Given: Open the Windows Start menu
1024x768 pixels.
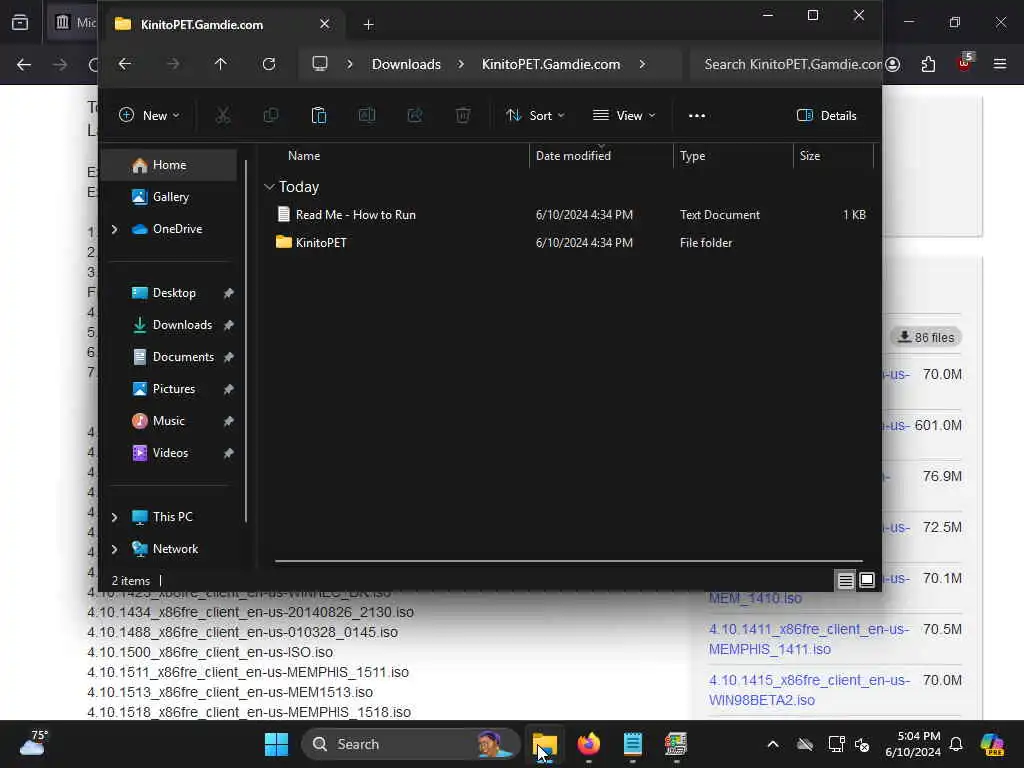Looking at the screenshot, I should 276,744.
